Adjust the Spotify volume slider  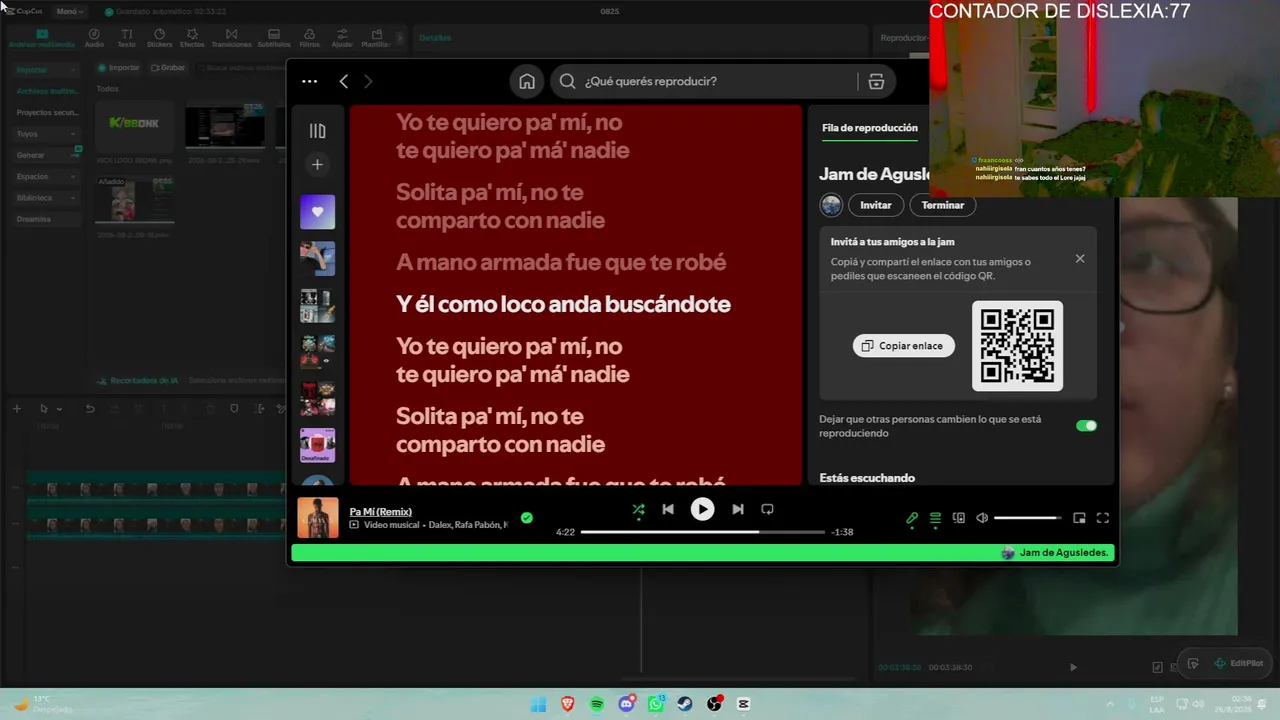1028,518
